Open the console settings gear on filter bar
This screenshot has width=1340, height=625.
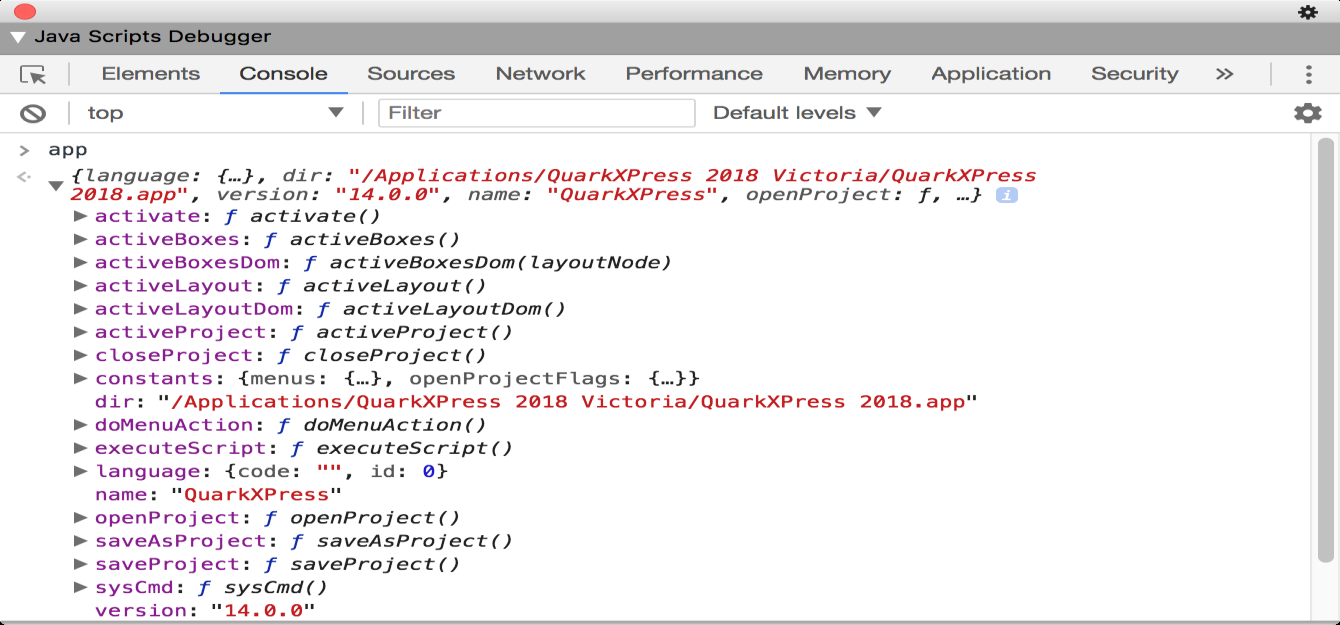click(1308, 113)
